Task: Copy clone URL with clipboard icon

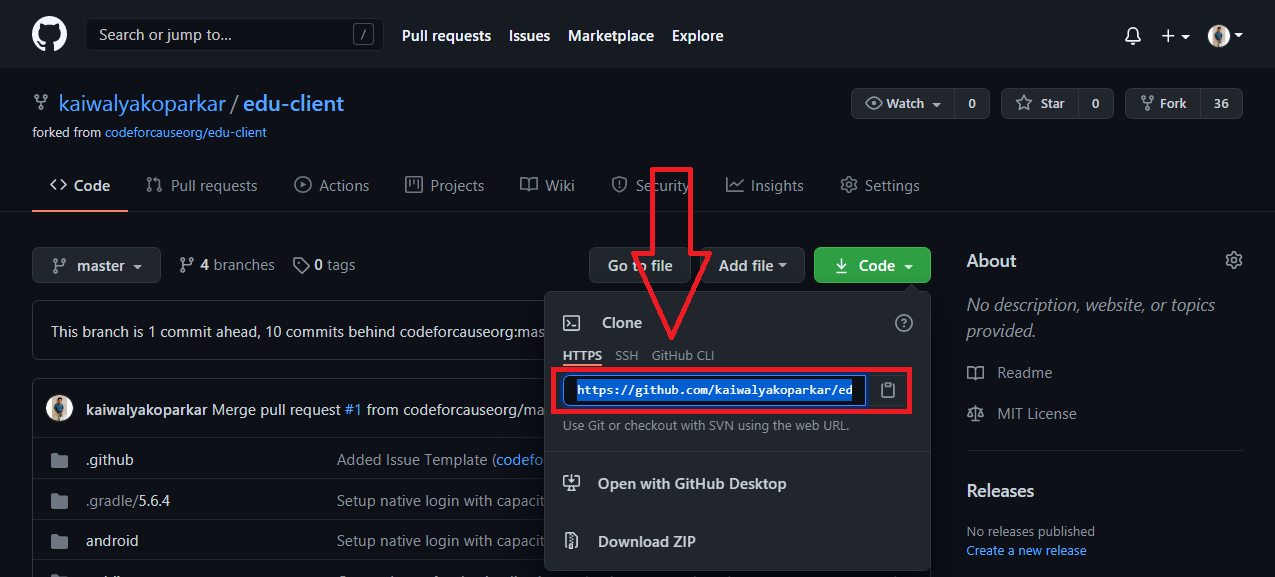Action: pos(888,390)
